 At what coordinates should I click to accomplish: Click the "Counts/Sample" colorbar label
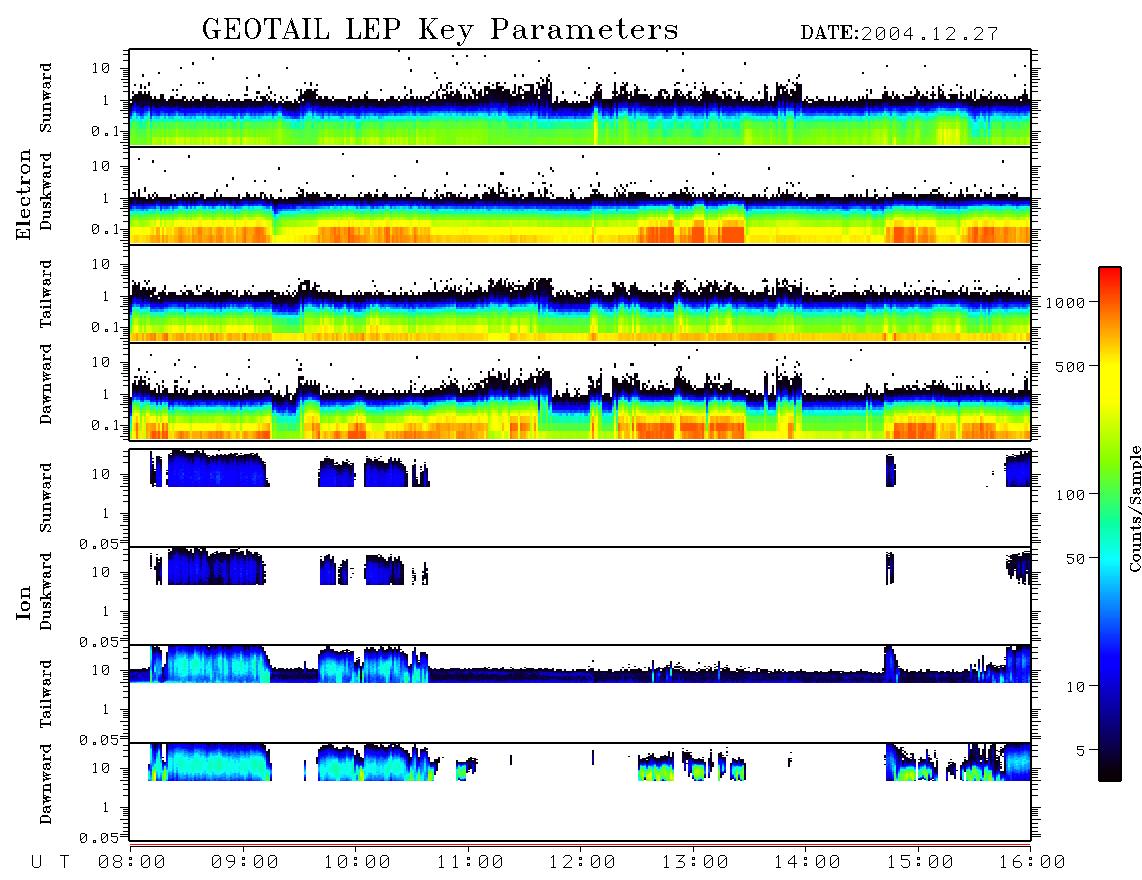coord(1135,508)
